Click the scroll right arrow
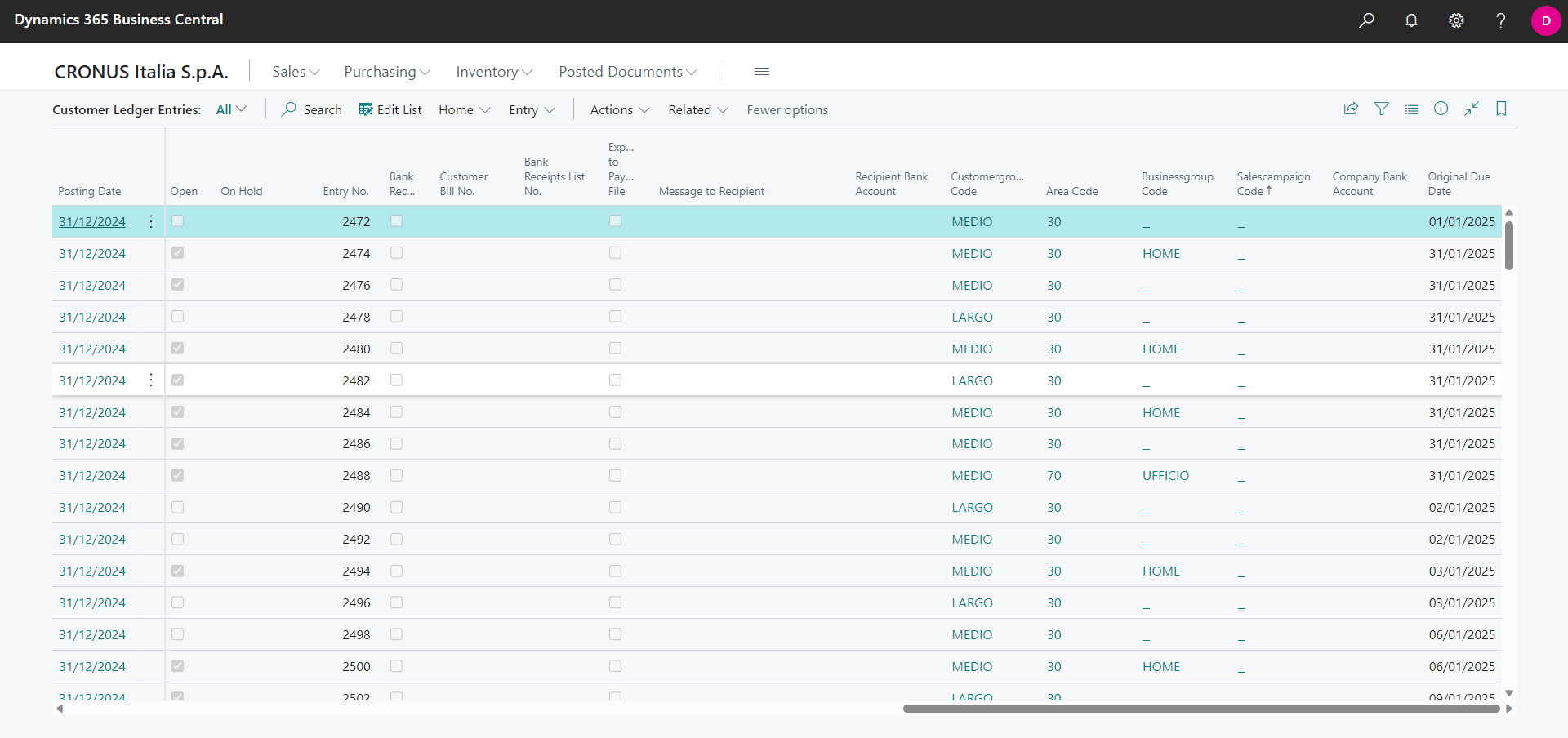 [x=1509, y=709]
